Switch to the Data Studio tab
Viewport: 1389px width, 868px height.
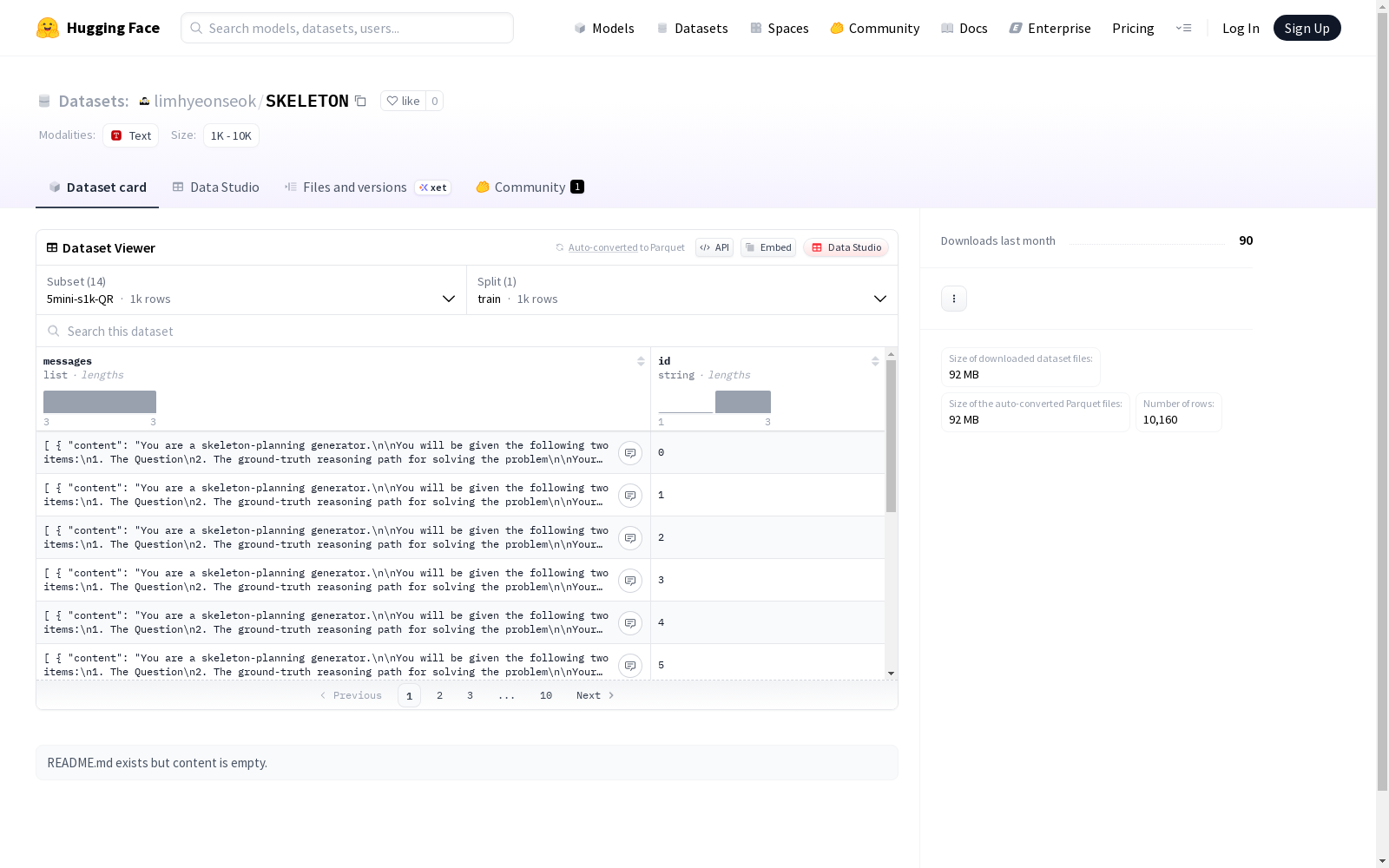coord(215,187)
